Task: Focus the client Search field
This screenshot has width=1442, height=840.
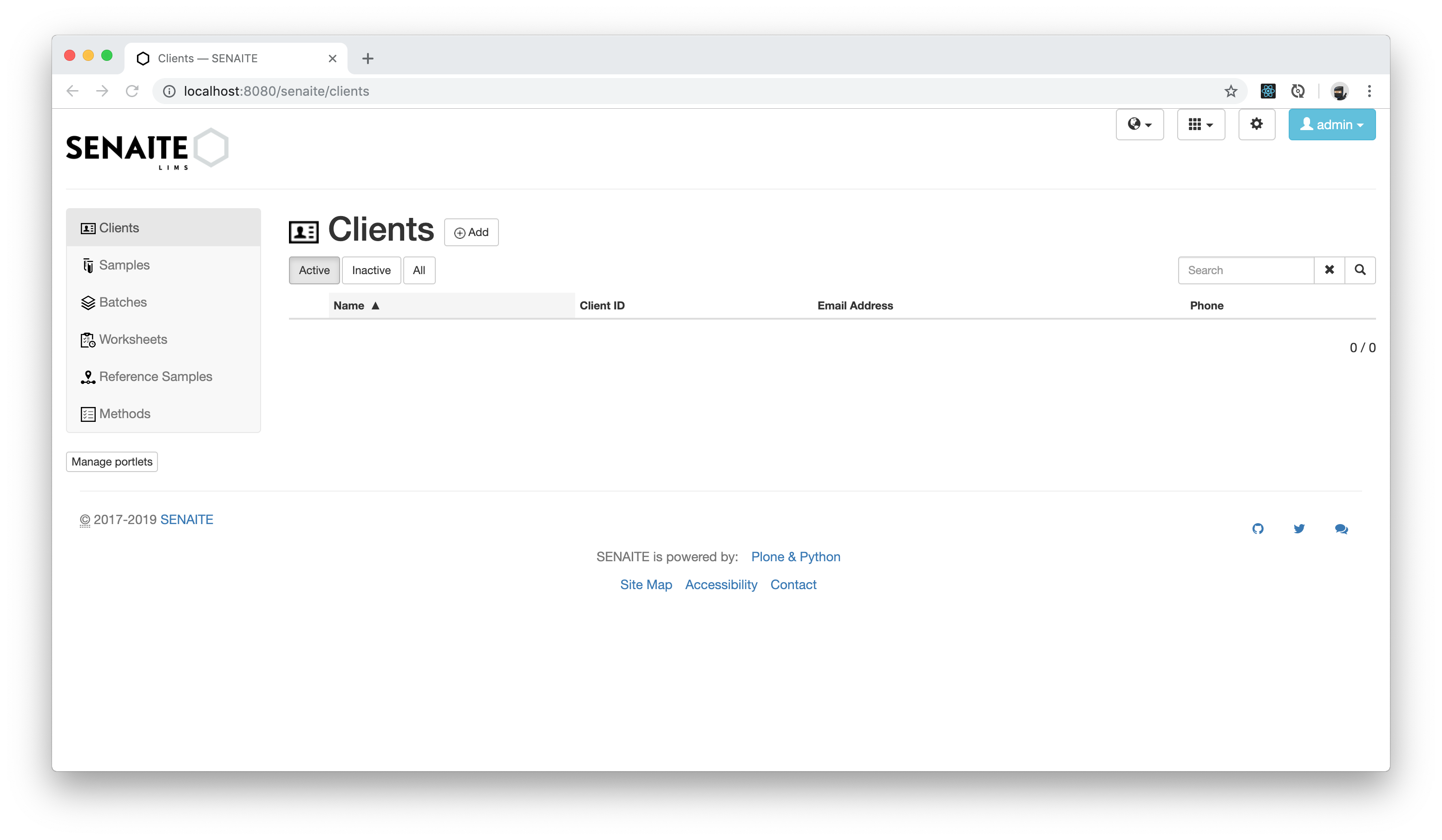Action: click(x=1246, y=270)
